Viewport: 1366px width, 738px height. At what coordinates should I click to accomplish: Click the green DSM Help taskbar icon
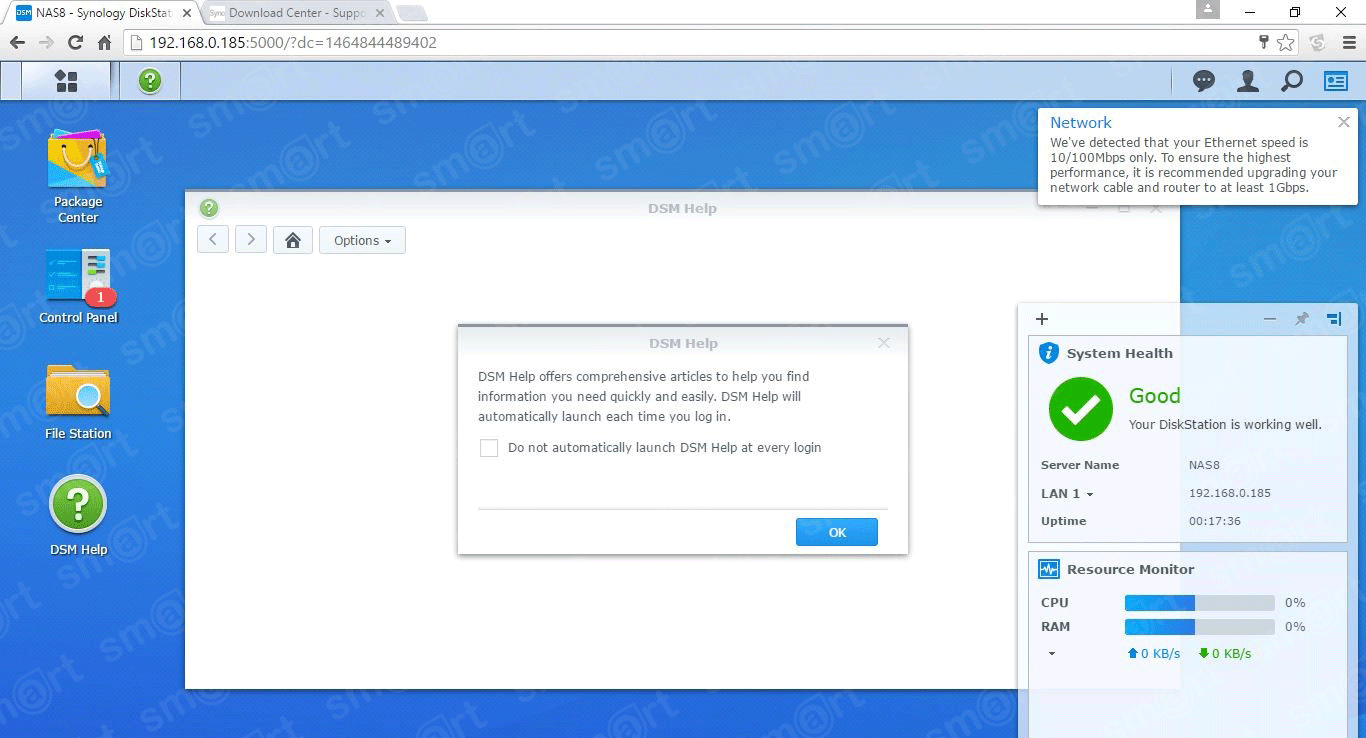pyautogui.click(x=150, y=81)
